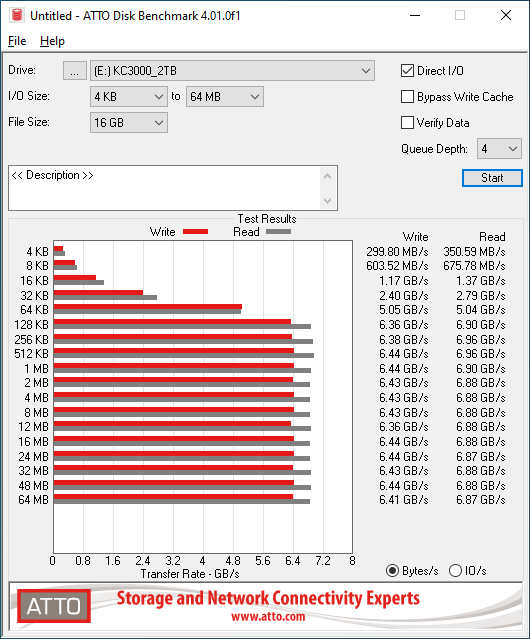Click the ATTO app icon in title bar
The height and width of the screenshot is (639, 530).
click(x=17, y=15)
